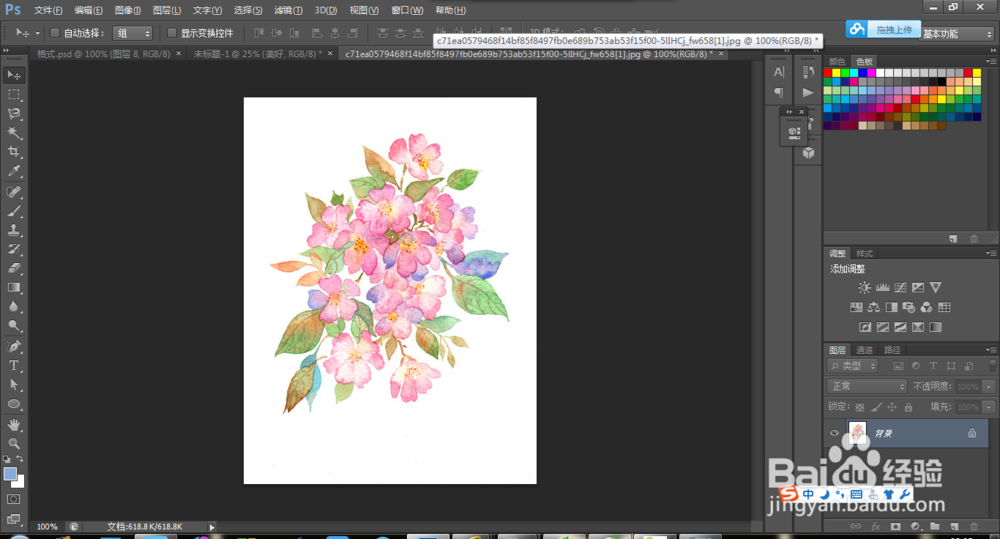Screen dimensions: 1000x539
Task: Toggle lock position icon
Action: [892, 407]
